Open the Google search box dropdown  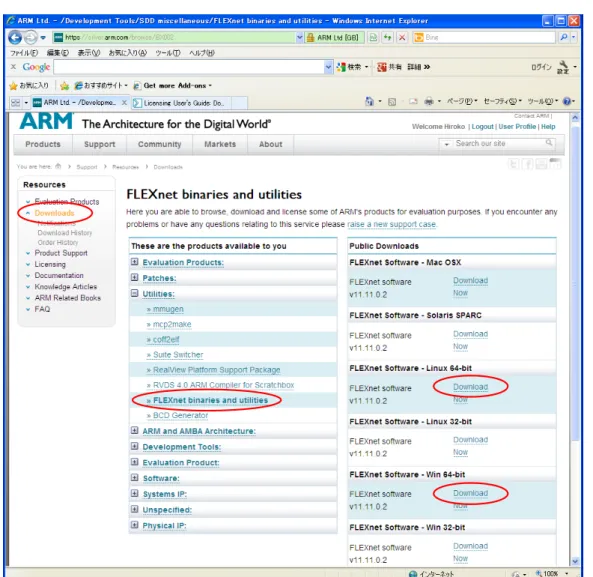(x=328, y=67)
